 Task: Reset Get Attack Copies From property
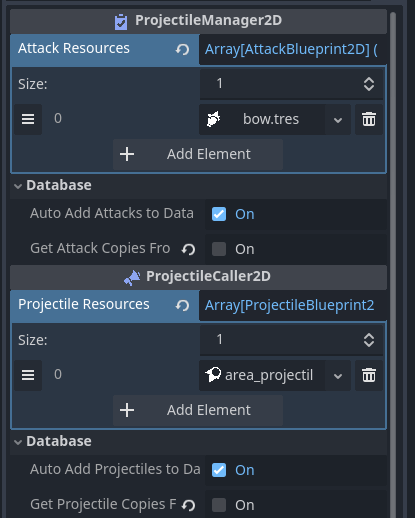188,249
